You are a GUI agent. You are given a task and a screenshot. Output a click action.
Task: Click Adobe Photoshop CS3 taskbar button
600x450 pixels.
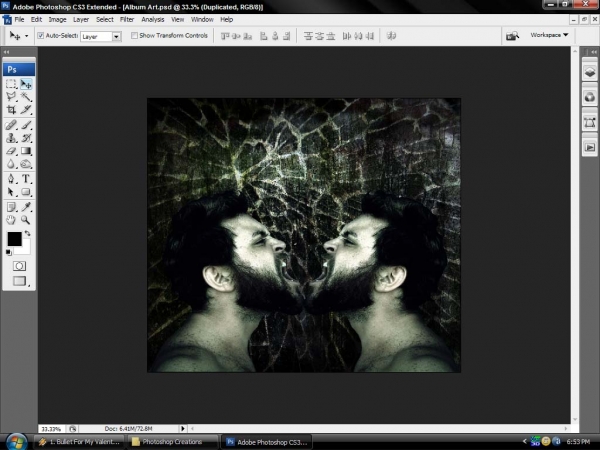click(267, 442)
